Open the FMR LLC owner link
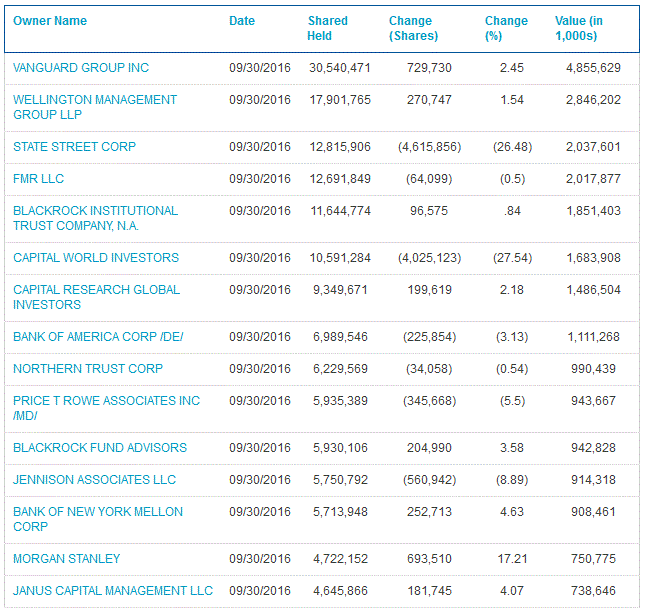Screen dimensions: 645x613 (39, 179)
